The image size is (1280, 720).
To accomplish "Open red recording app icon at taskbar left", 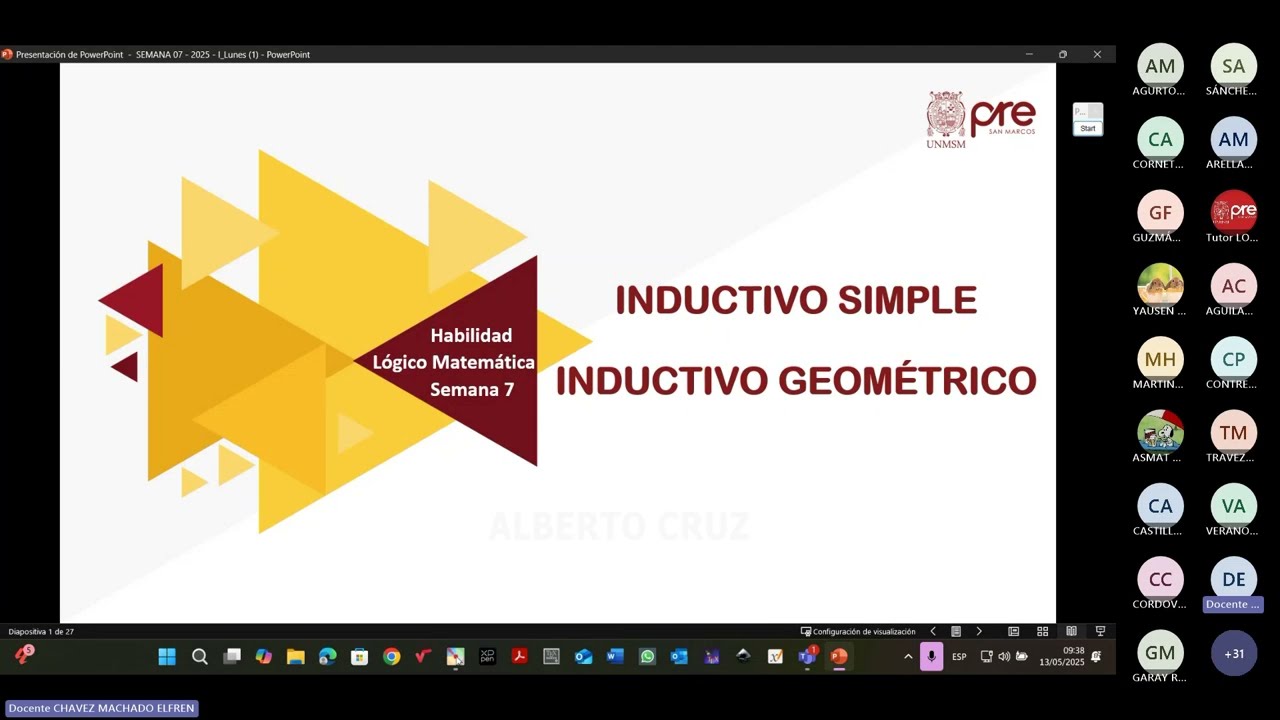I will [x=24, y=655].
